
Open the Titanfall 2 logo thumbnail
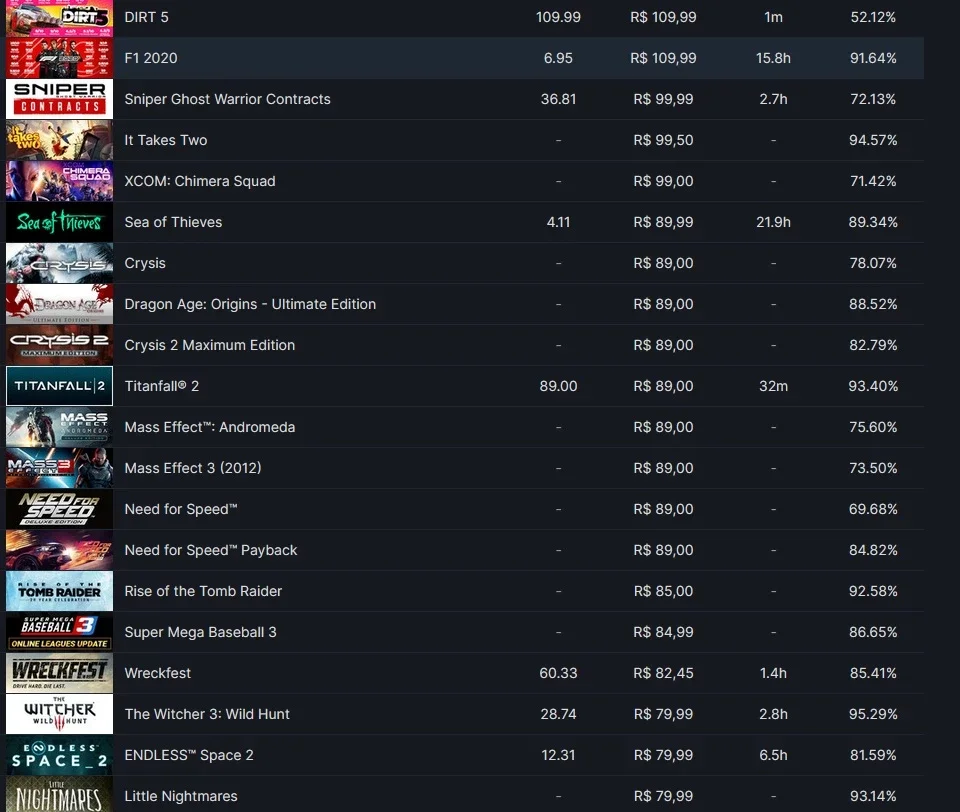[59, 386]
